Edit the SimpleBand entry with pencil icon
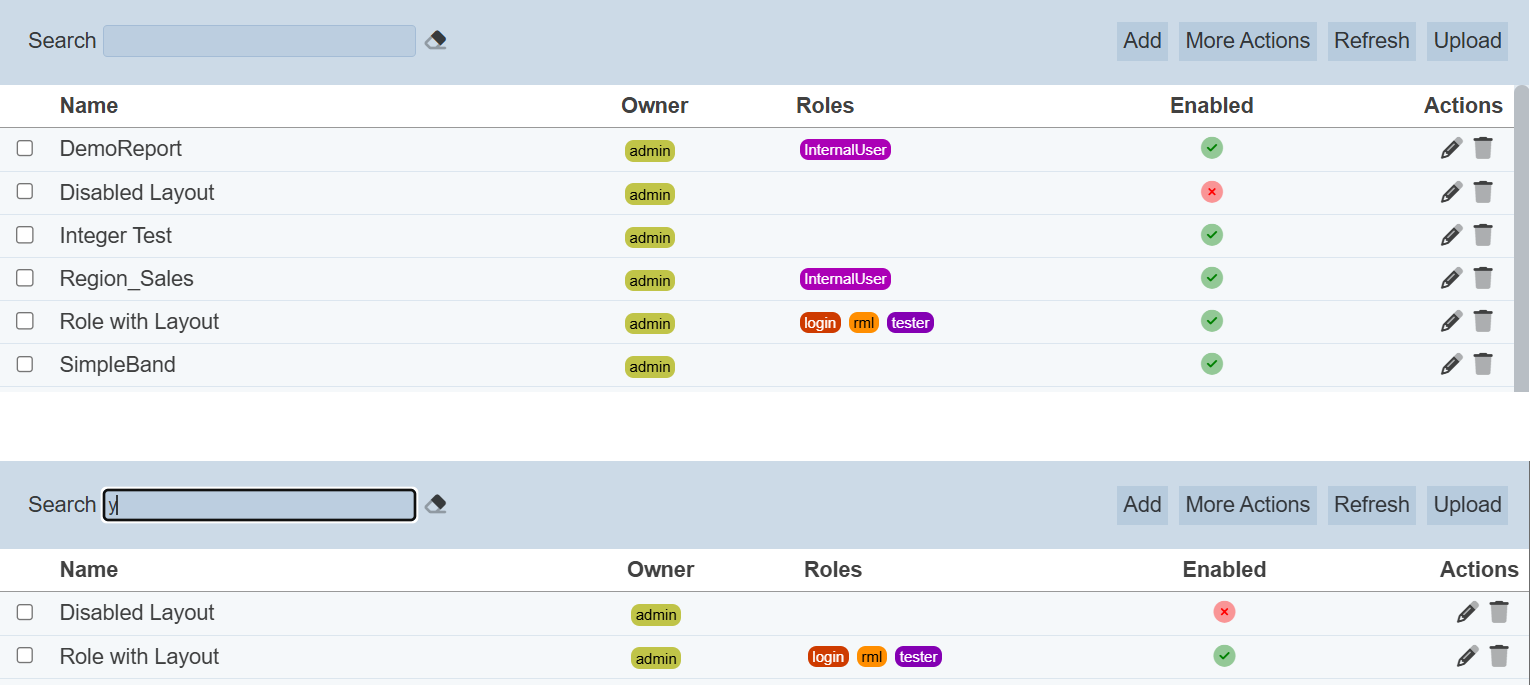This screenshot has height=685, width=1530. 1451,365
